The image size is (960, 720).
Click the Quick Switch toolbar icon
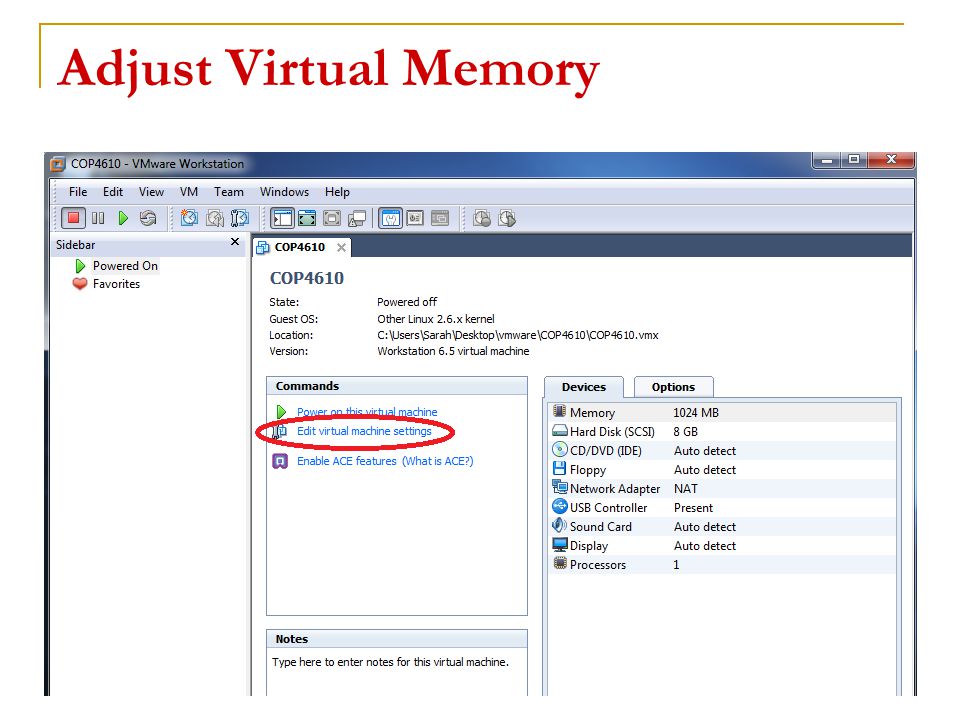tap(307, 218)
